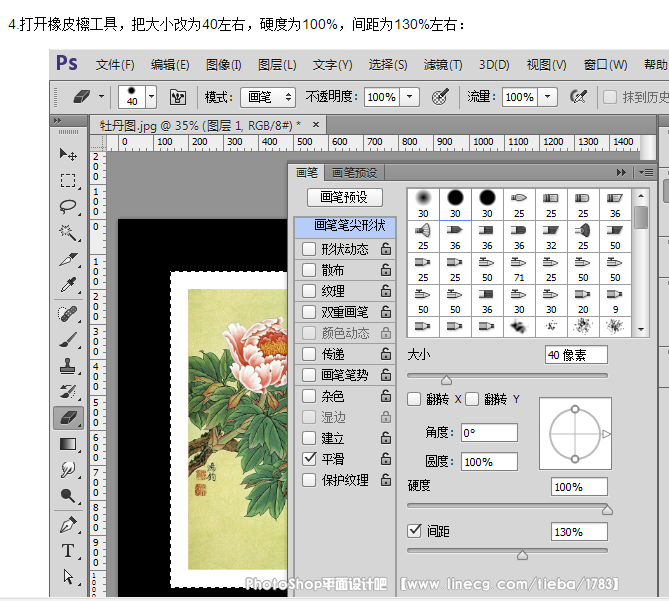Select the Gradient tool
The image size is (669, 601).
tap(68, 444)
